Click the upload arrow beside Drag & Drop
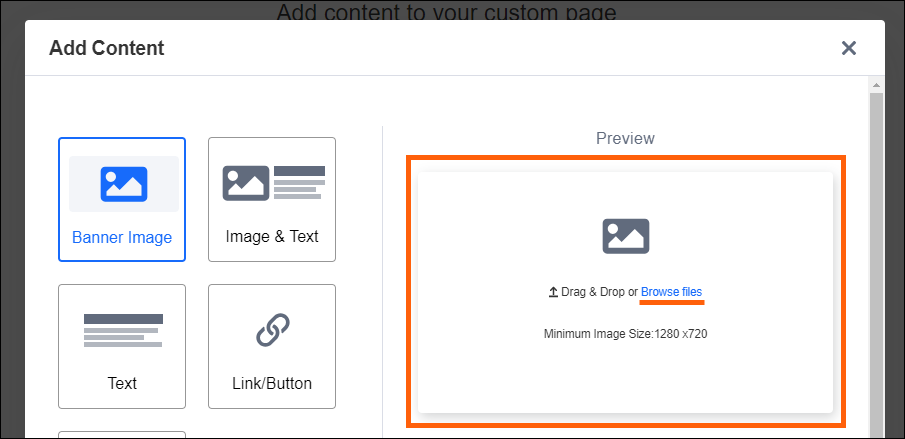Viewport: 905px width, 439px height. coord(552,292)
